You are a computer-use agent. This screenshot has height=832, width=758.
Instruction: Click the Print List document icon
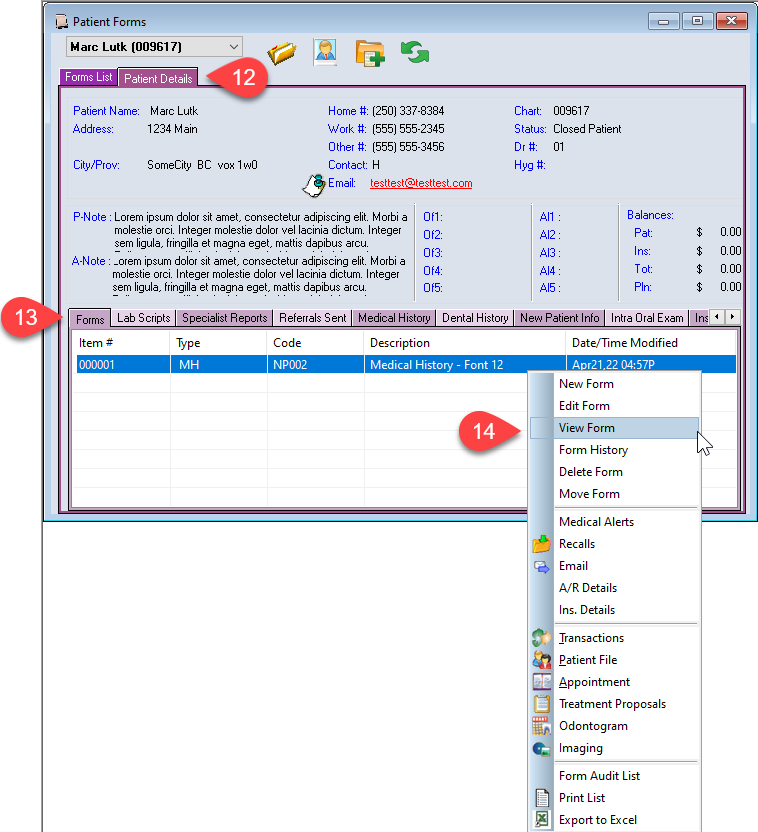[542, 798]
